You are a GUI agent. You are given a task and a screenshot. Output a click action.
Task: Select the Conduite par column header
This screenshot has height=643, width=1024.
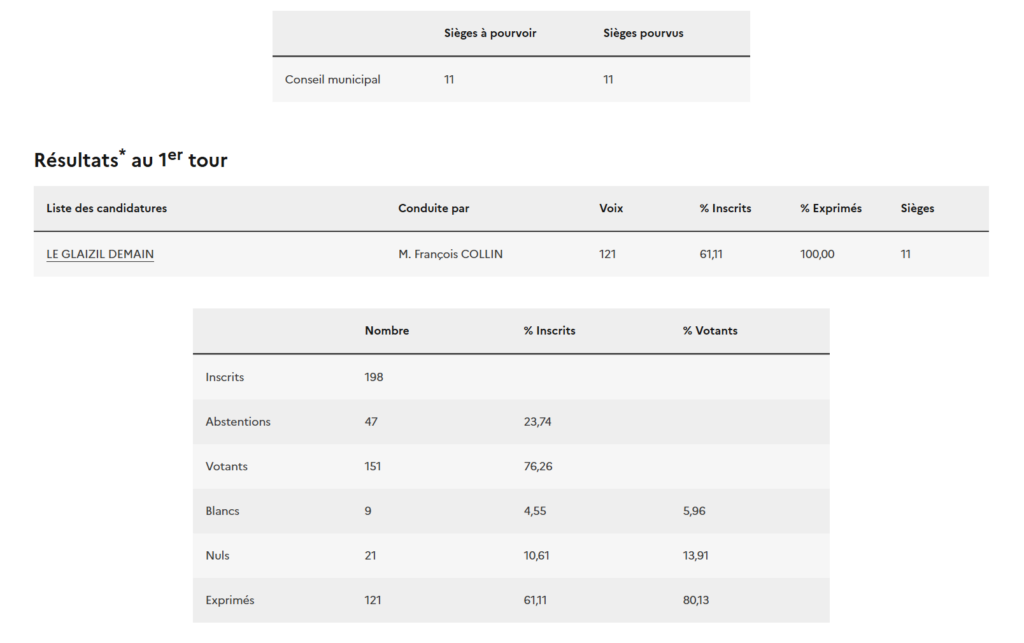[433, 208]
